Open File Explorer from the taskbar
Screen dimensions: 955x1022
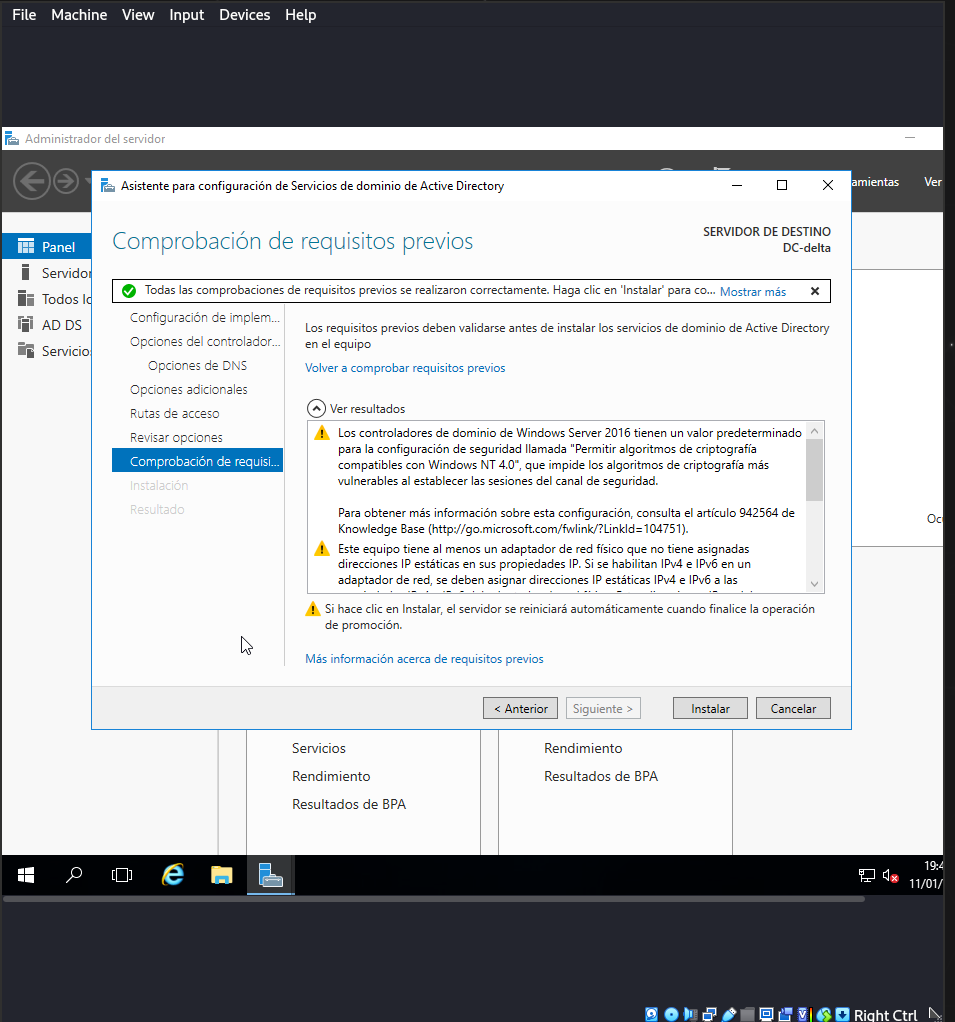[222, 875]
